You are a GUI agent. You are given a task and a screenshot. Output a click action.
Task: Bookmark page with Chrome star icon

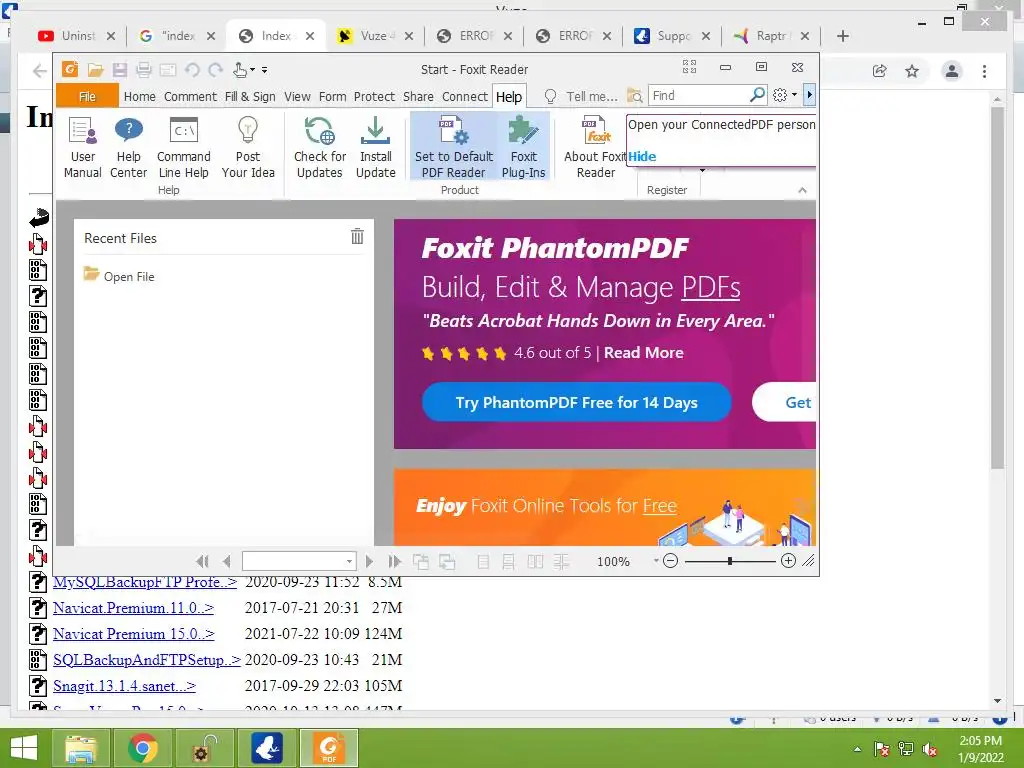tap(912, 71)
